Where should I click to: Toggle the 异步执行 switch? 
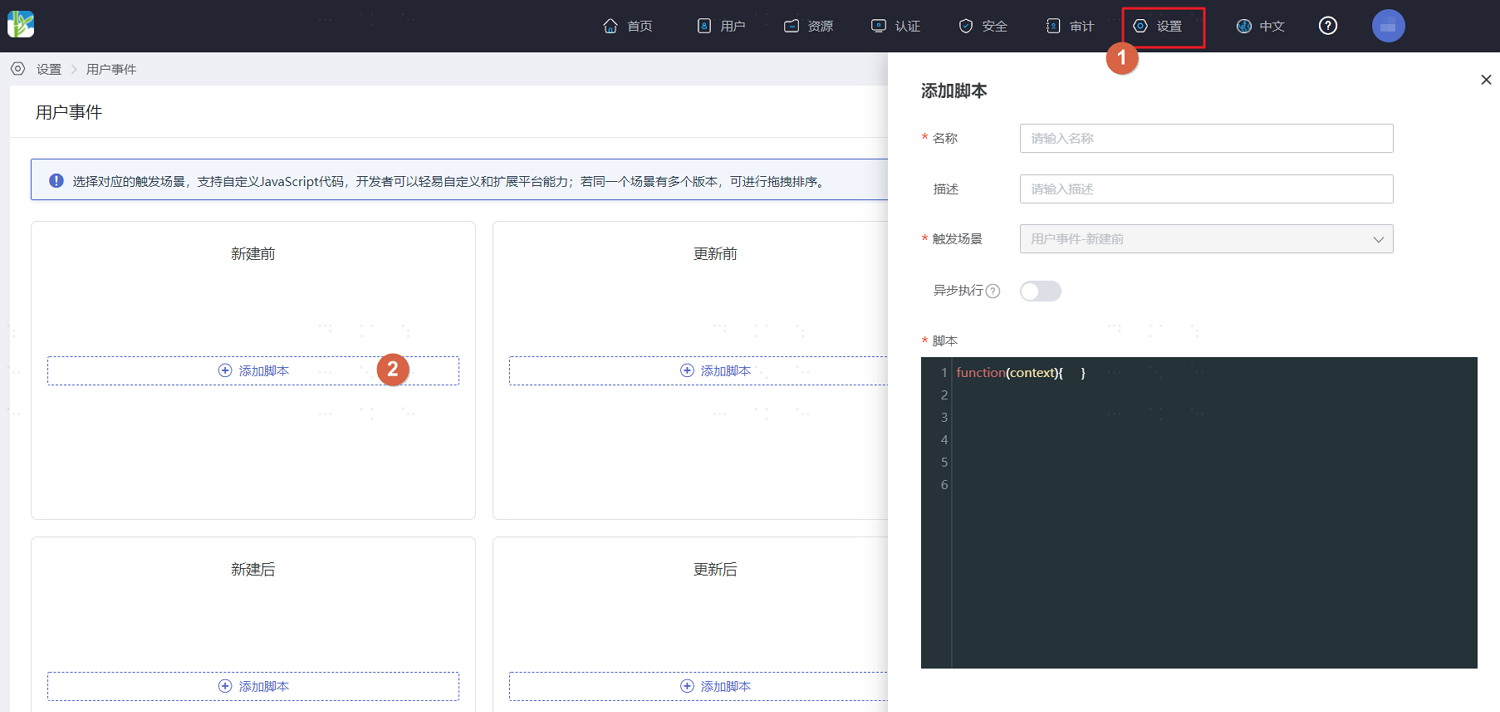[1040, 291]
